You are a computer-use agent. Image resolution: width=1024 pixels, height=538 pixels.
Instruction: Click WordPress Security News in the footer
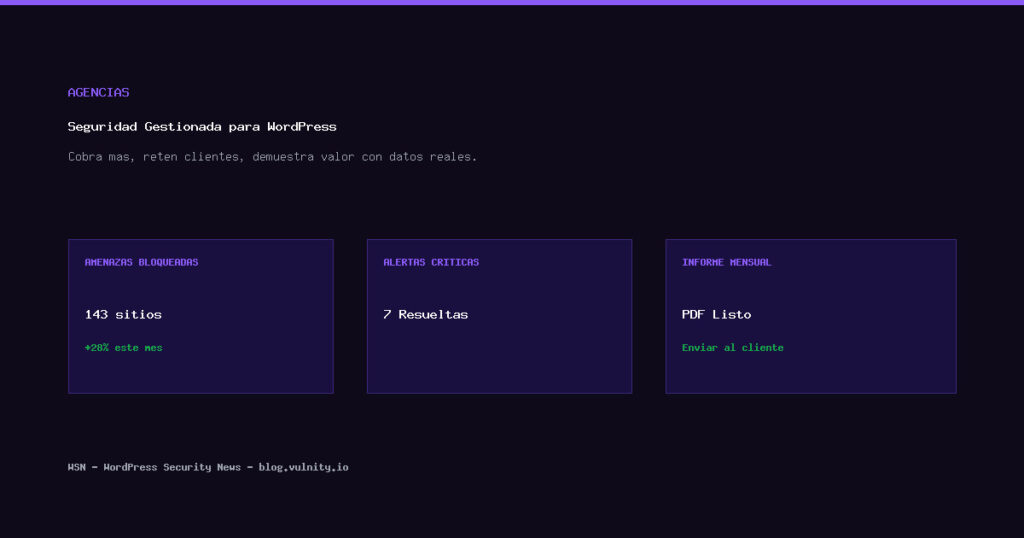point(172,467)
